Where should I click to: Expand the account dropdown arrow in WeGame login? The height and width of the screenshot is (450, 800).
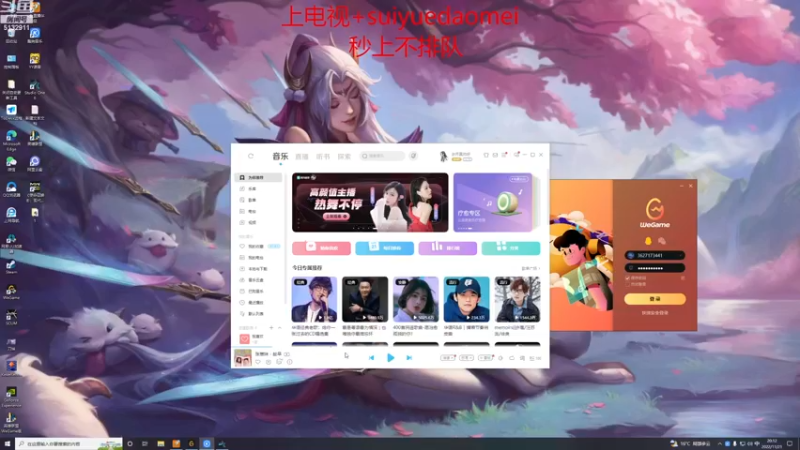[681, 256]
